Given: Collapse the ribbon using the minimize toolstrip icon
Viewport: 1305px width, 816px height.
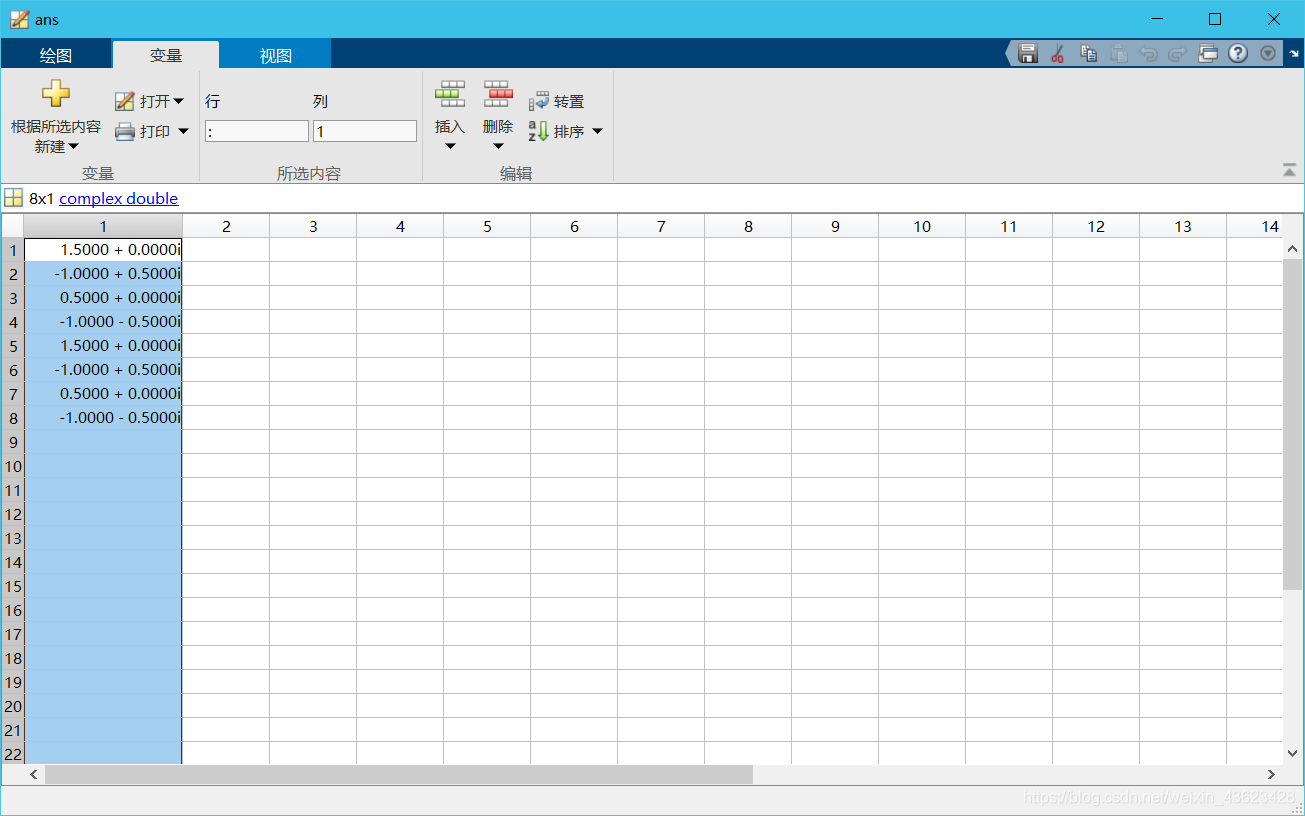Looking at the screenshot, I should pyautogui.click(x=1289, y=171).
